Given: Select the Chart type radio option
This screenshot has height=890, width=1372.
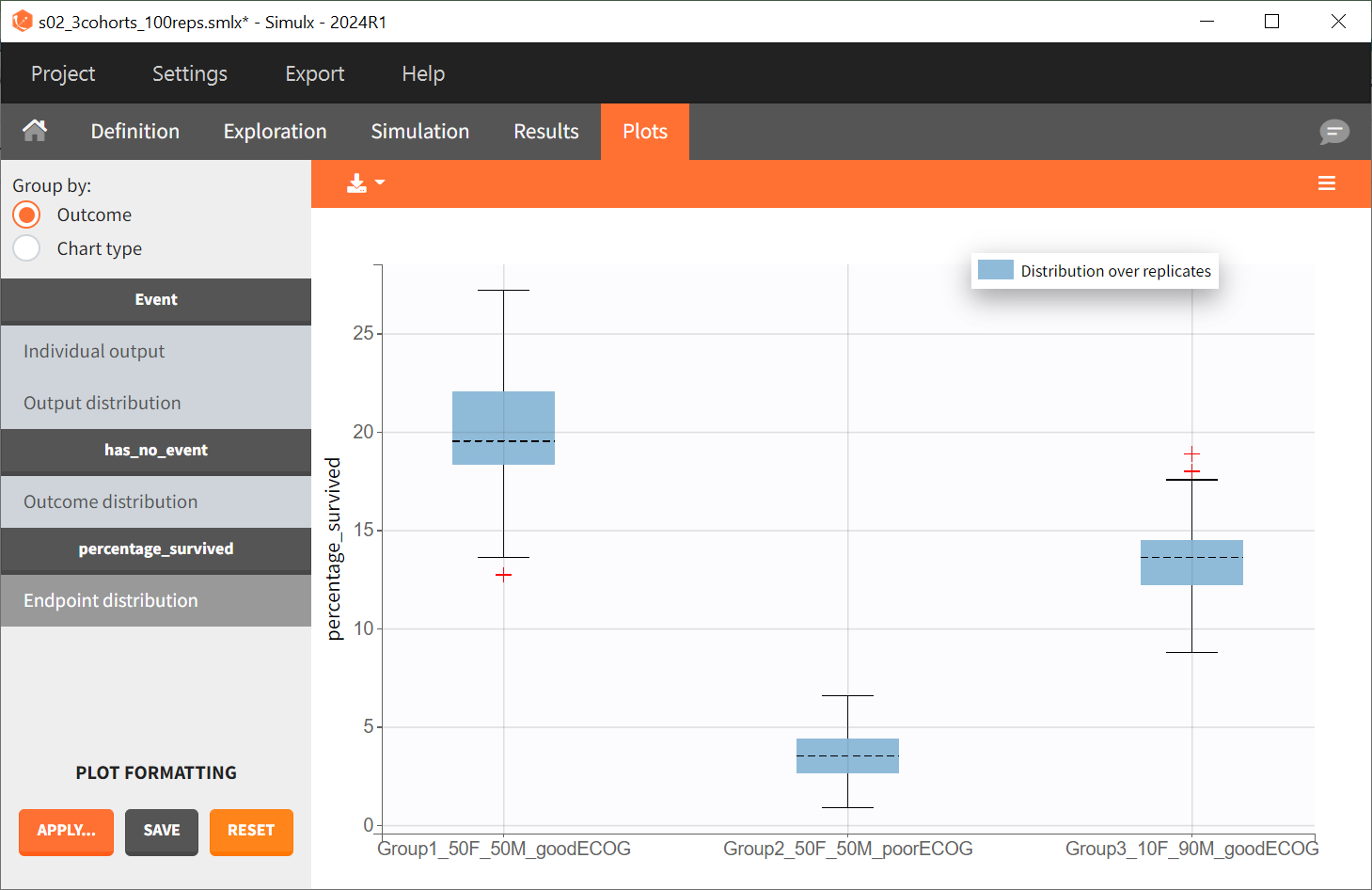Looking at the screenshot, I should pos(27,248).
